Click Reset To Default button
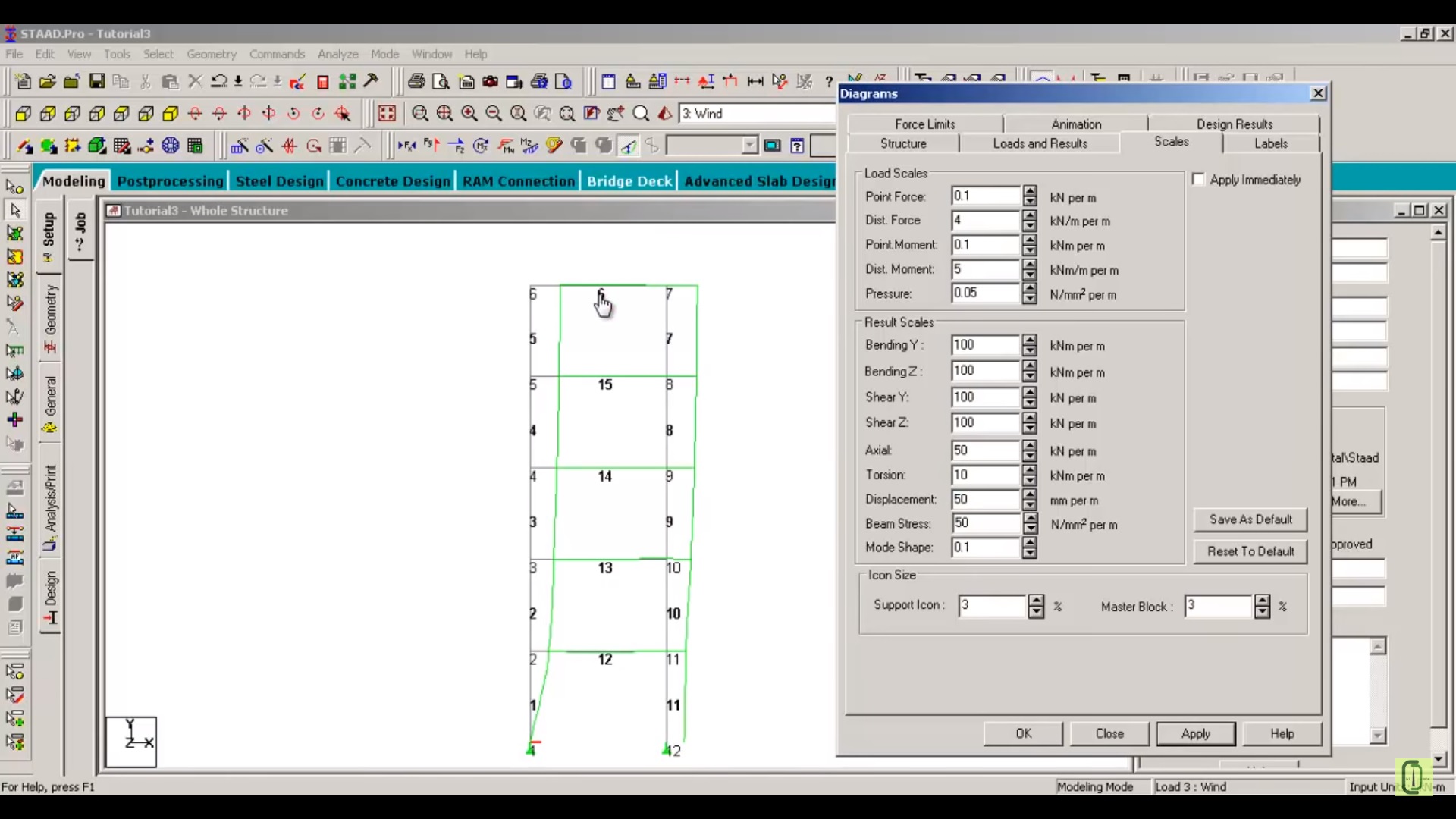This screenshot has height=819, width=1456. (x=1250, y=551)
